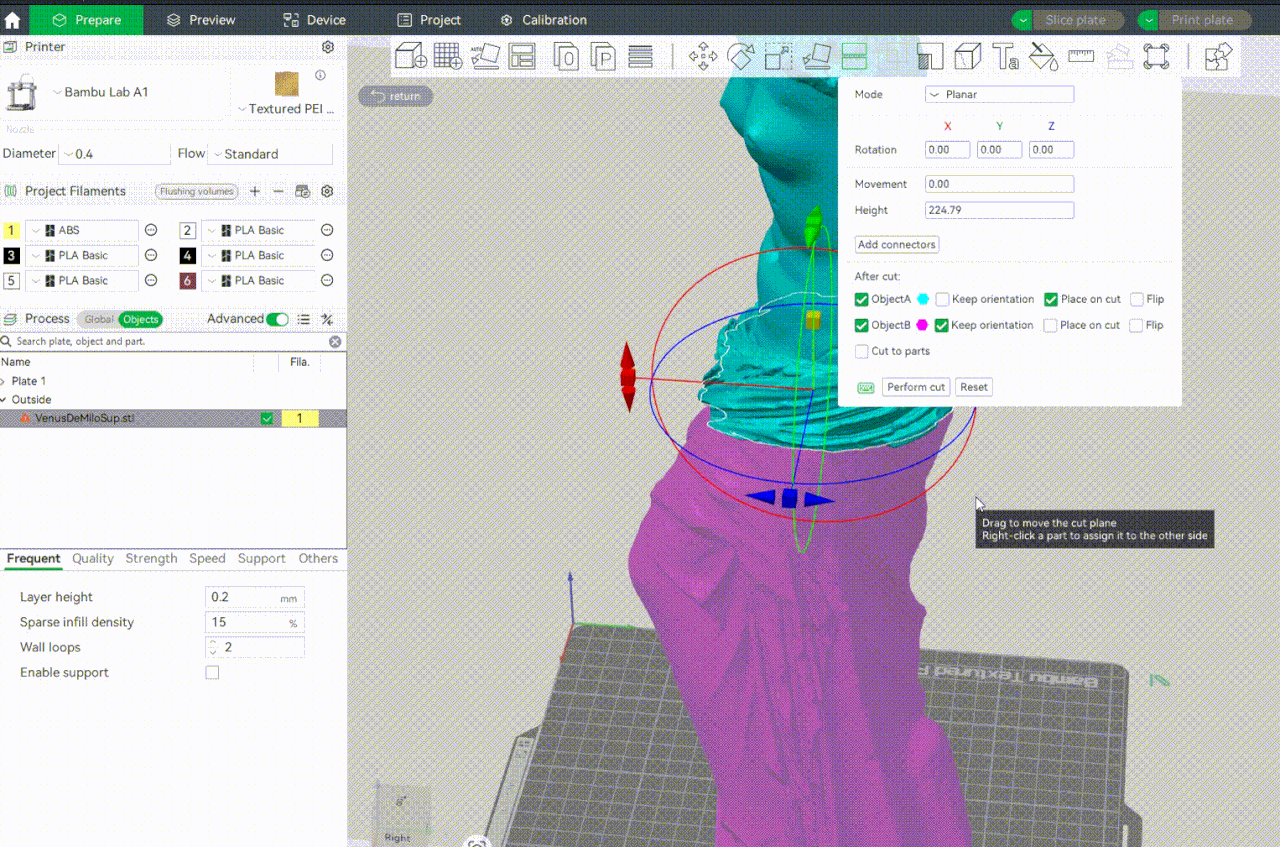Open the Quality settings tab

coord(93,558)
